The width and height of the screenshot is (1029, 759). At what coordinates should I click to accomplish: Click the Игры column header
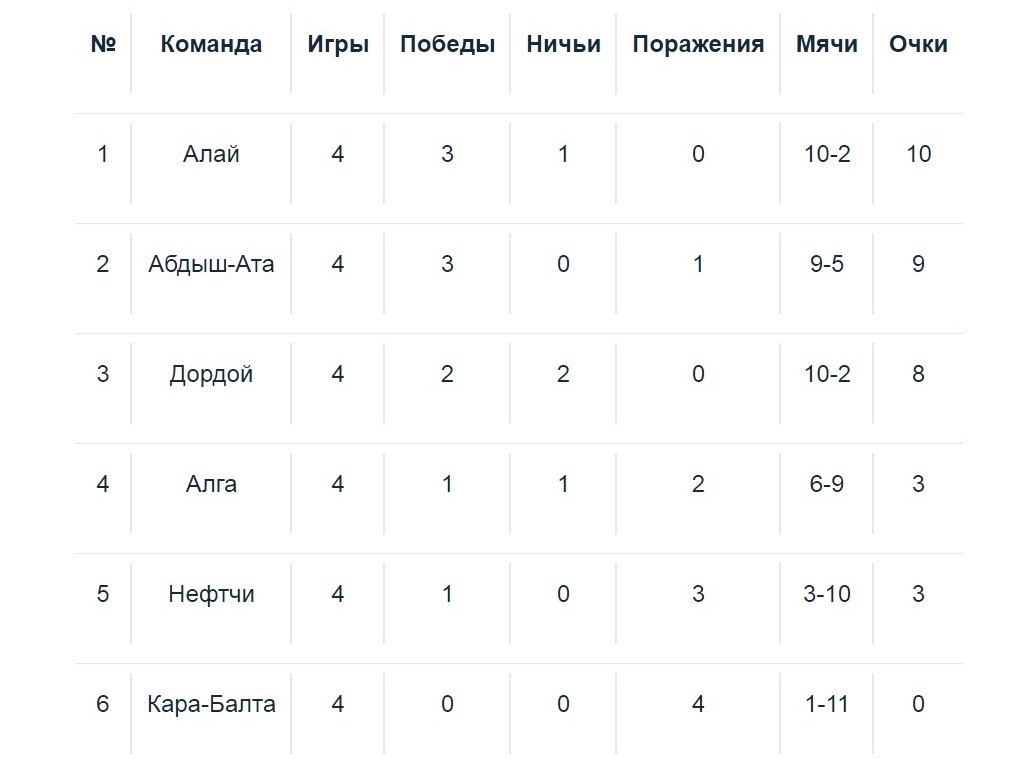[338, 44]
